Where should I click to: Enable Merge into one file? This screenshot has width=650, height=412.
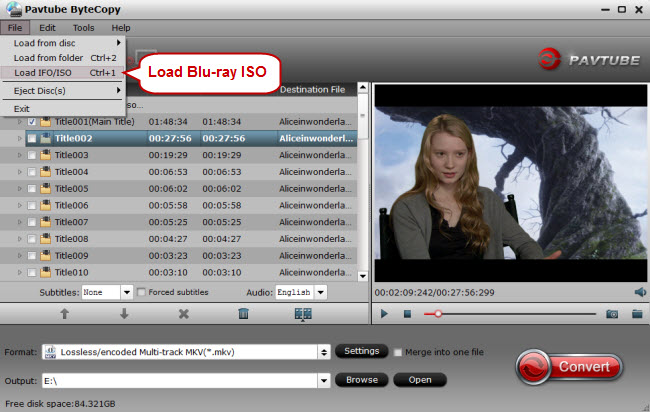(398, 352)
